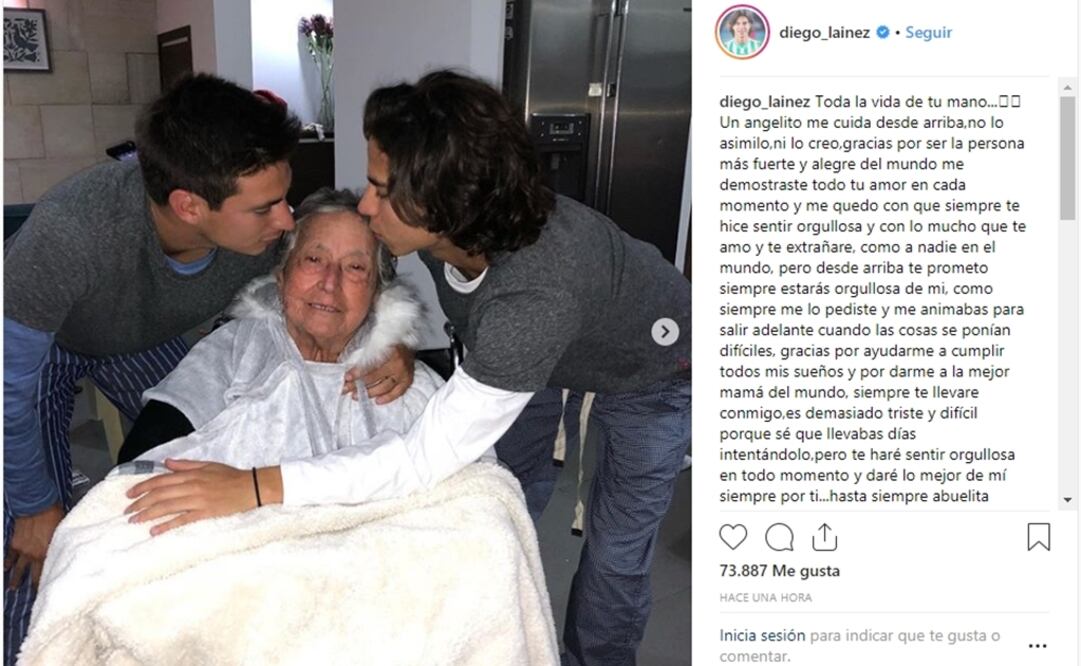
Task: Share the post using the upload arrow icon
Action: pyautogui.click(x=825, y=536)
